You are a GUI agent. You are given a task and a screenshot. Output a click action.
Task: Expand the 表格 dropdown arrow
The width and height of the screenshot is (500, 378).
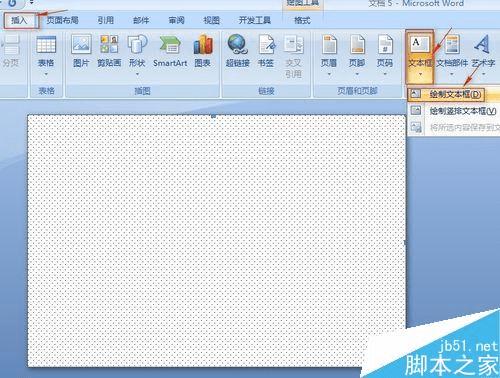click(46, 74)
